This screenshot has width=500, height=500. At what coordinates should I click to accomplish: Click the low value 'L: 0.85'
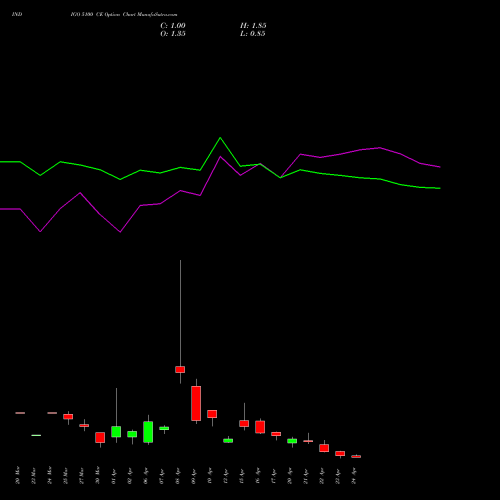click(253, 34)
